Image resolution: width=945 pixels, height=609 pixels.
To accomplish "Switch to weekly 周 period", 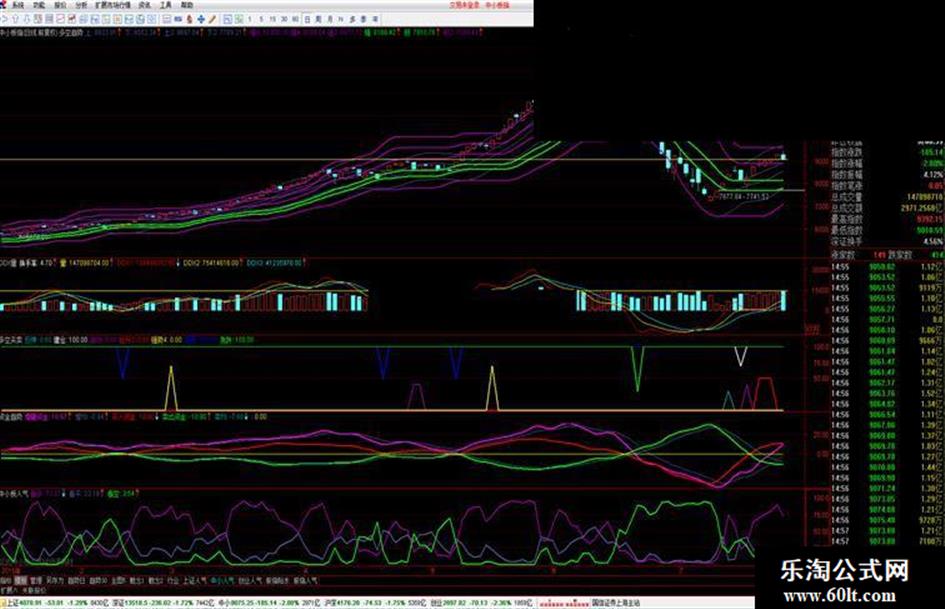I will (x=318, y=19).
